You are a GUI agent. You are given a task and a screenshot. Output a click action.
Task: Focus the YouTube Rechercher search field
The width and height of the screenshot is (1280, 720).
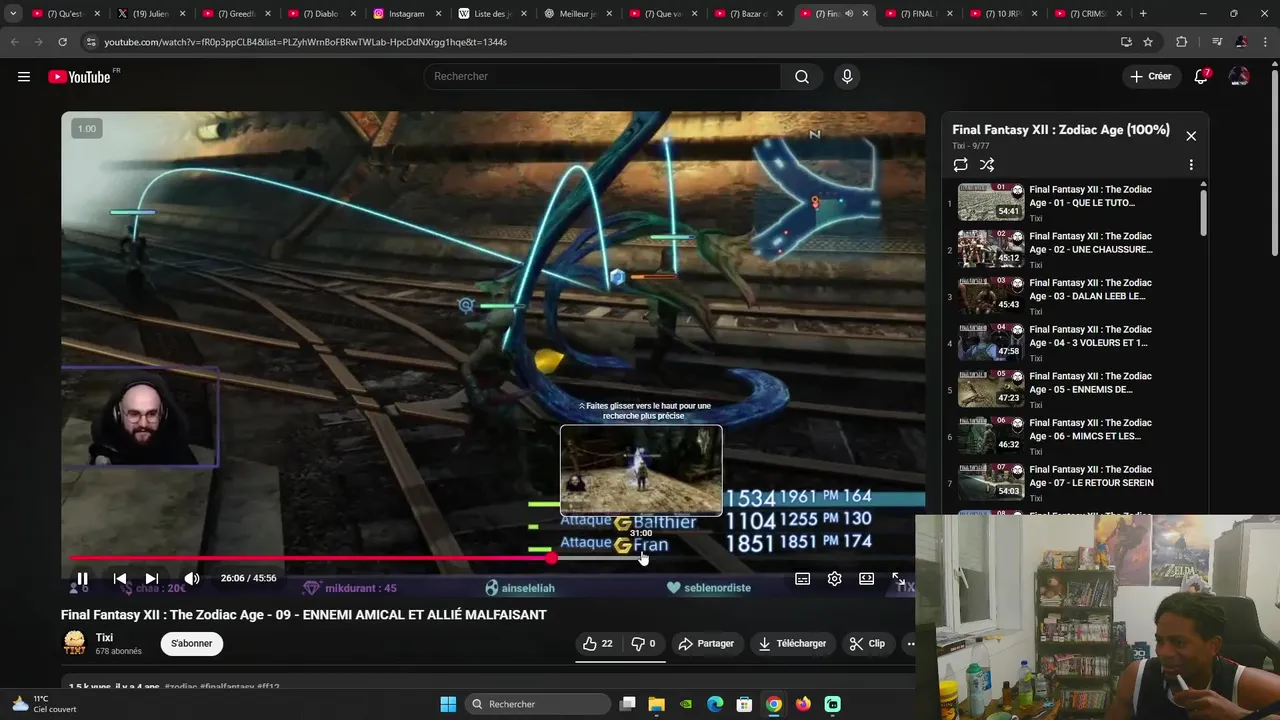604,77
